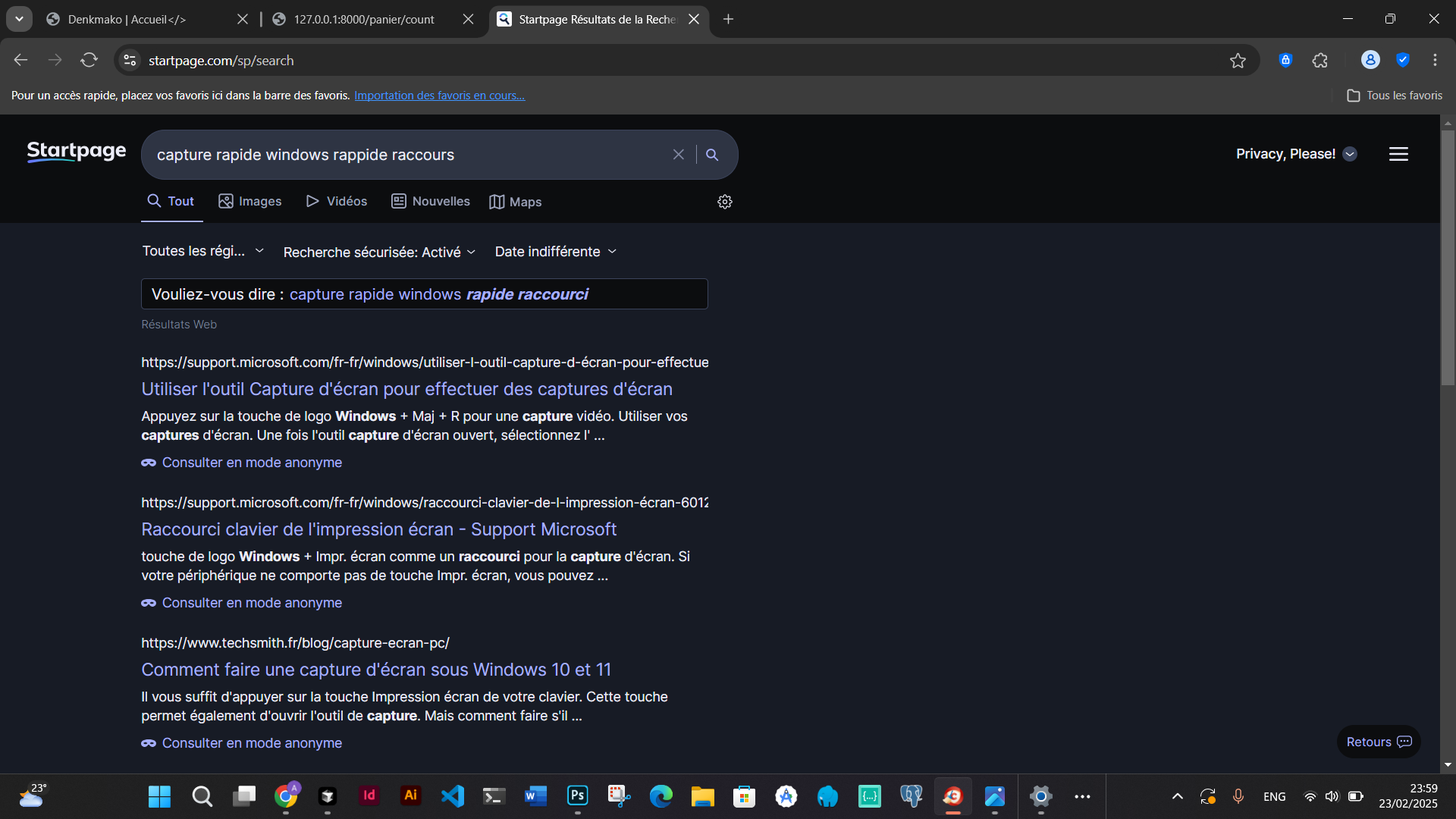Screen dimensions: 1456x819
Task: Open Microsoft Store from taskbar
Action: (744, 796)
